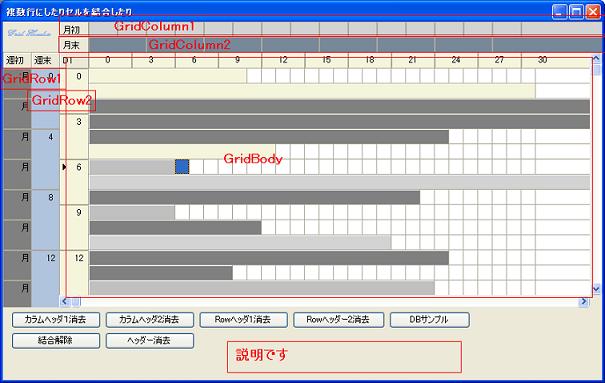Click the DT column header
This screenshot has width=605, height=383.
click(x=74, y=60)
